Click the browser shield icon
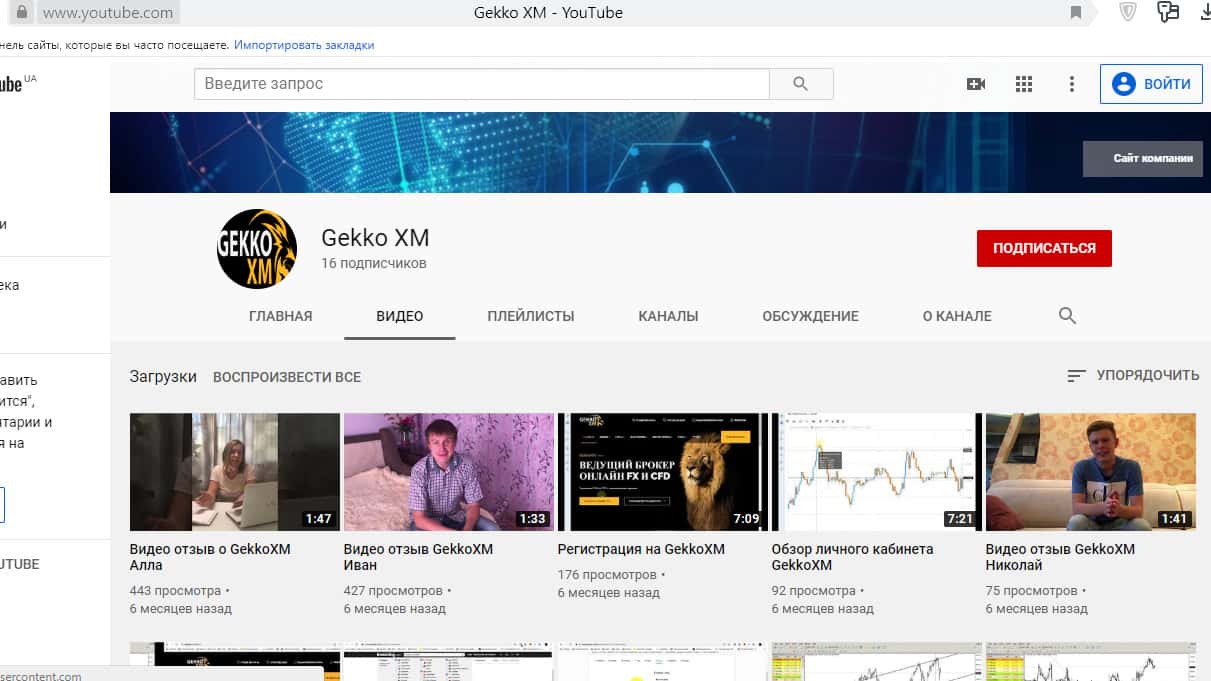Image resolution: width=1211 pixels, height=681 pixels. point(1128,12)
